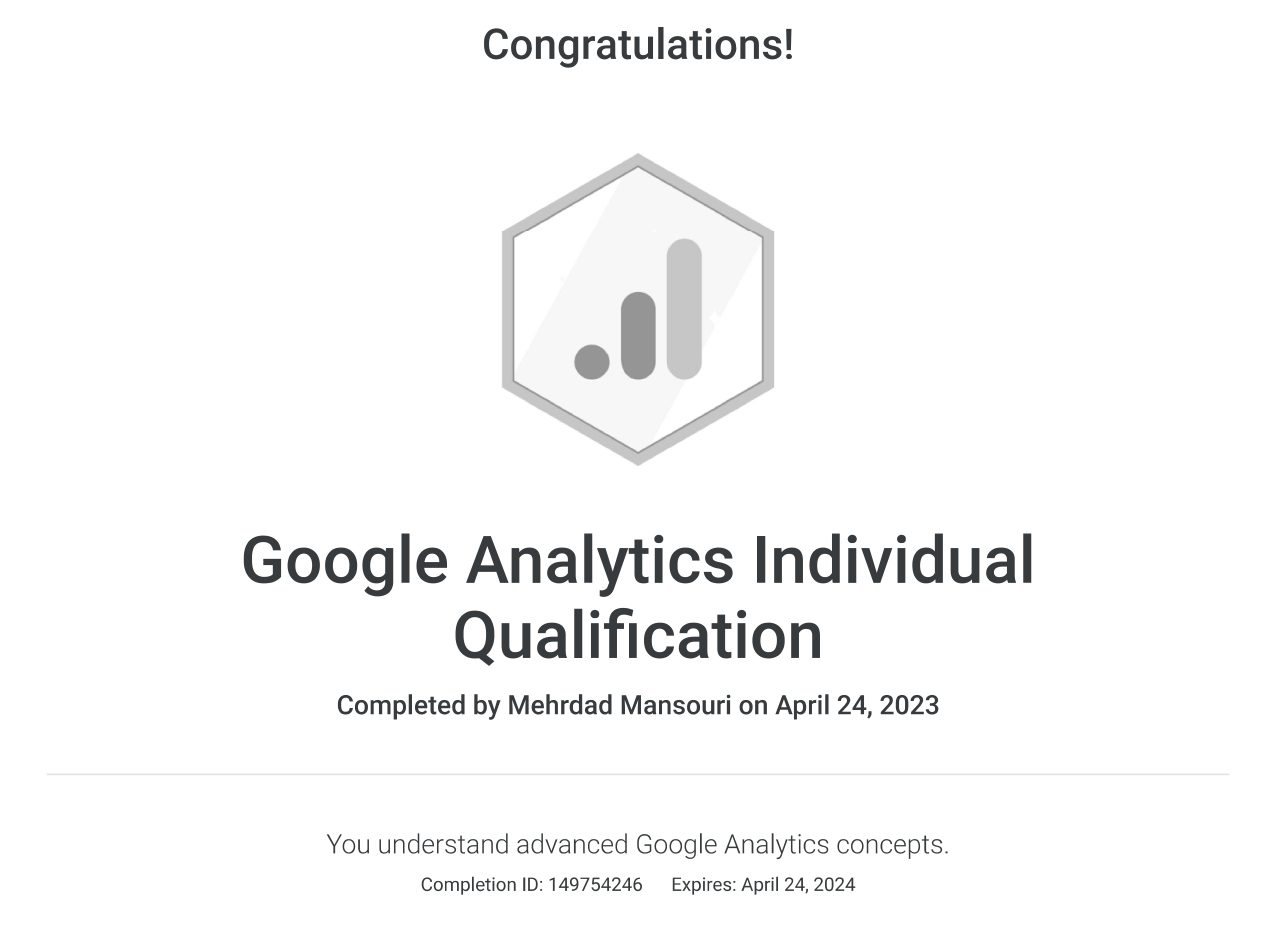Click the "Completion ID:" label
Viewport: 1274px width, 940px height.
pyautogui.click(x=481, y=885)
